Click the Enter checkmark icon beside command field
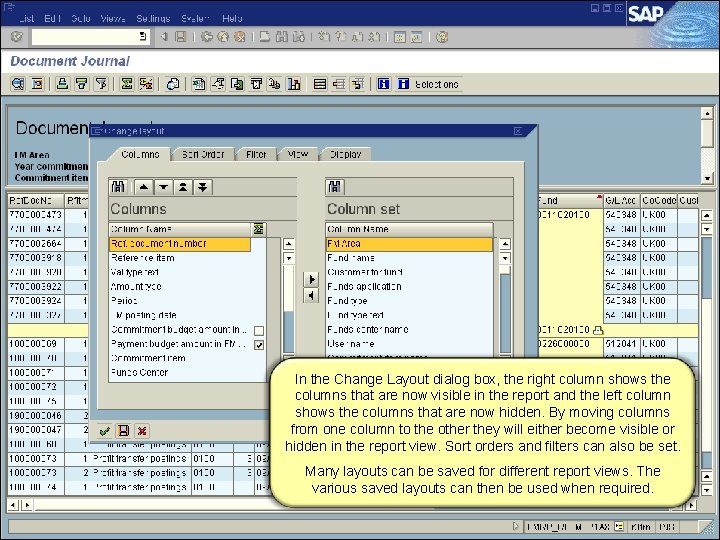The height and width of the screenshot is (540, 720). click(17, 37)
